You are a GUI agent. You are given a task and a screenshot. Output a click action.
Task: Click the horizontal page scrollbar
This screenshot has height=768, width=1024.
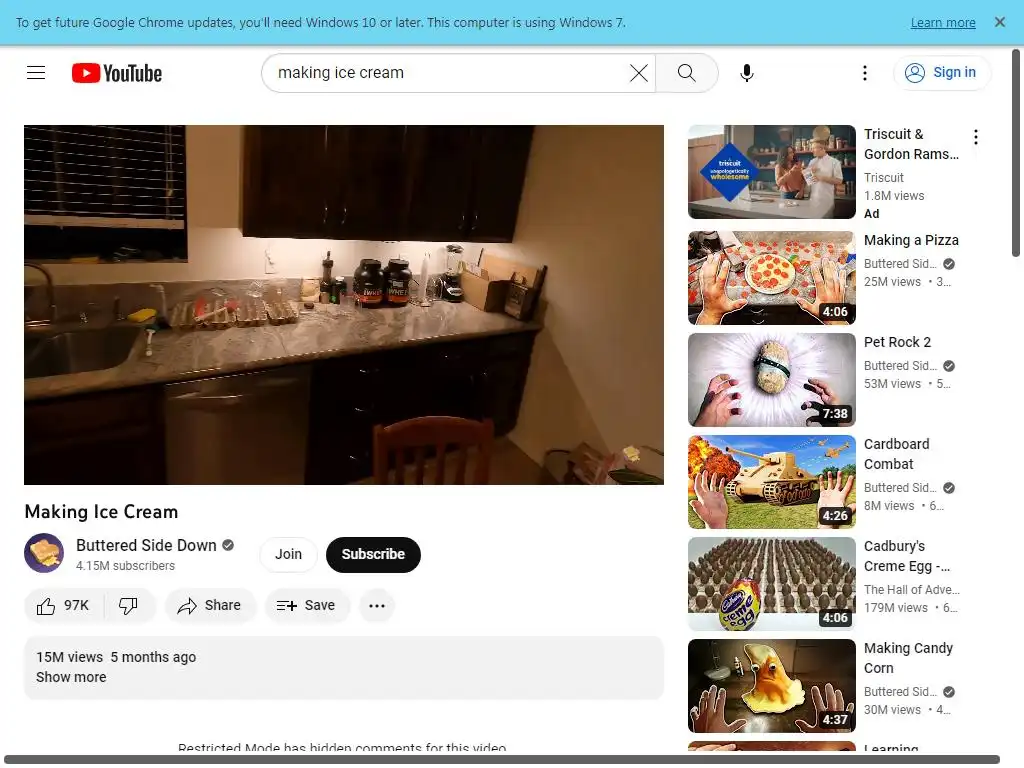click(502, 760)
